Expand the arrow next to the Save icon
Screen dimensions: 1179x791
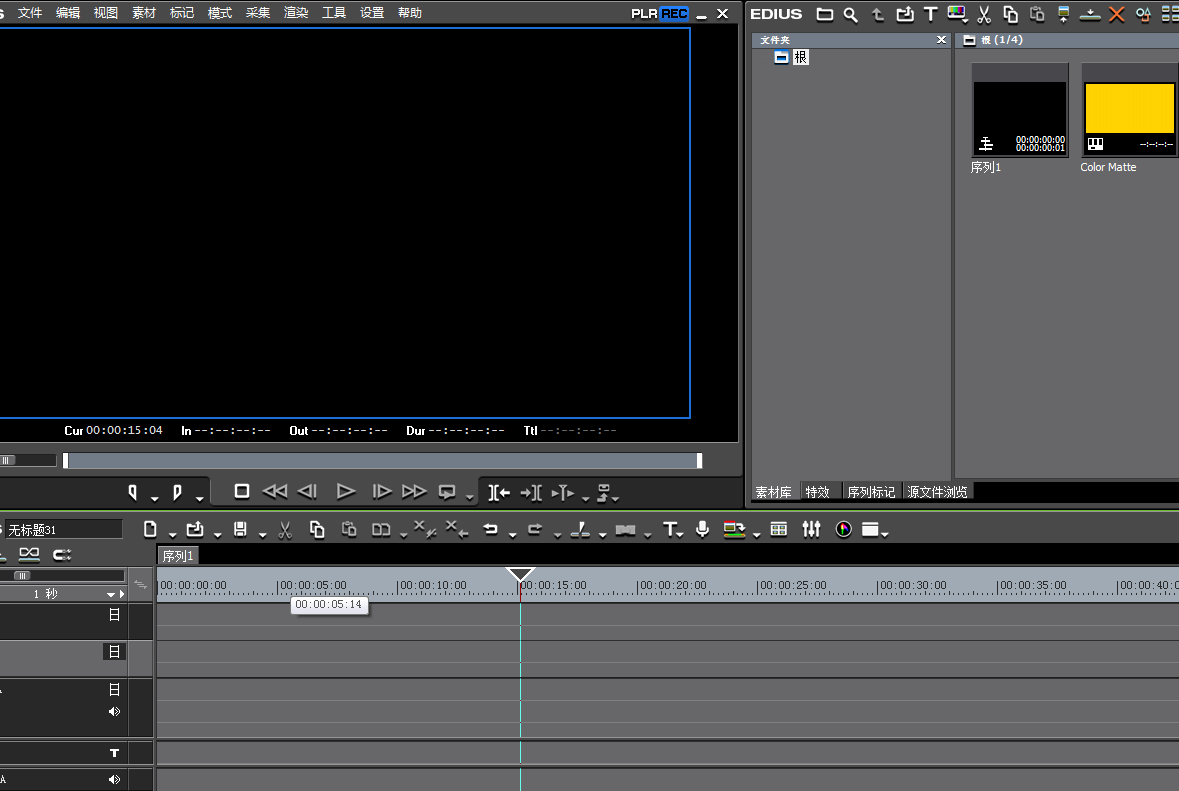[x=262, y=533]
